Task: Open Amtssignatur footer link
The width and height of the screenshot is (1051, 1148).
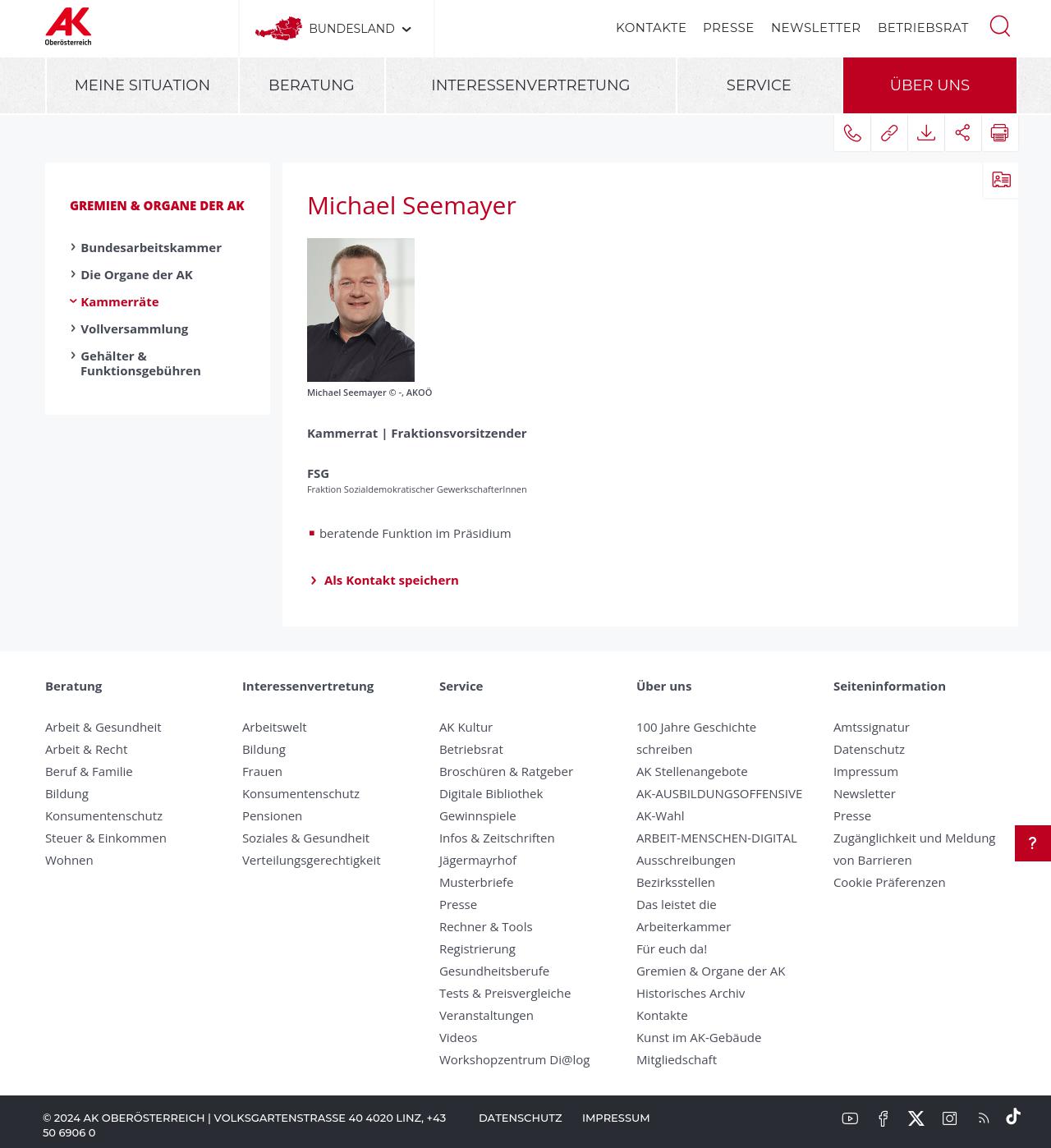Action: (x=871, y=727)
